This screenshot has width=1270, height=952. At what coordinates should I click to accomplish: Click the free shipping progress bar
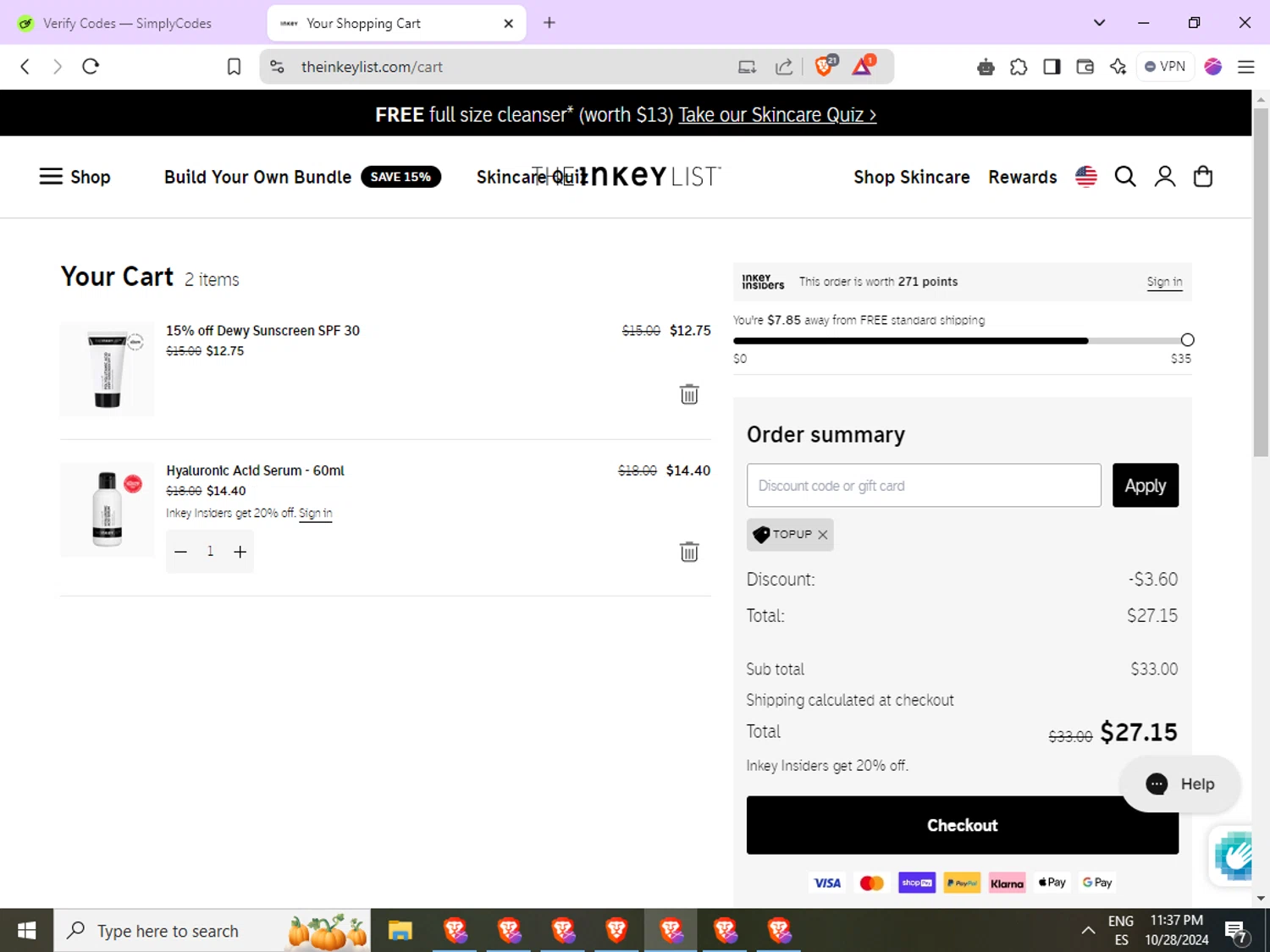pyautogui.click(x=962, y=340)
